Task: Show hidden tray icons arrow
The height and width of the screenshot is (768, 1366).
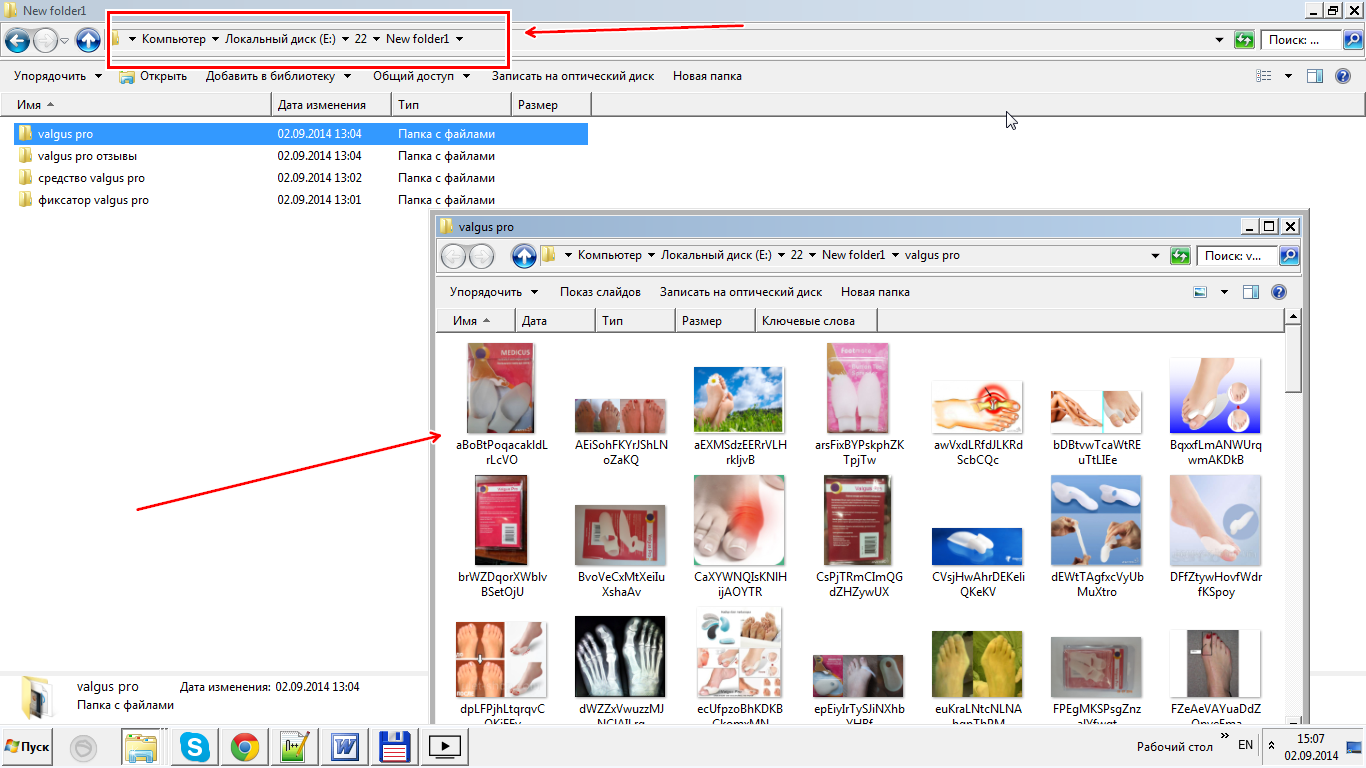Action: tap(1271, 746)
